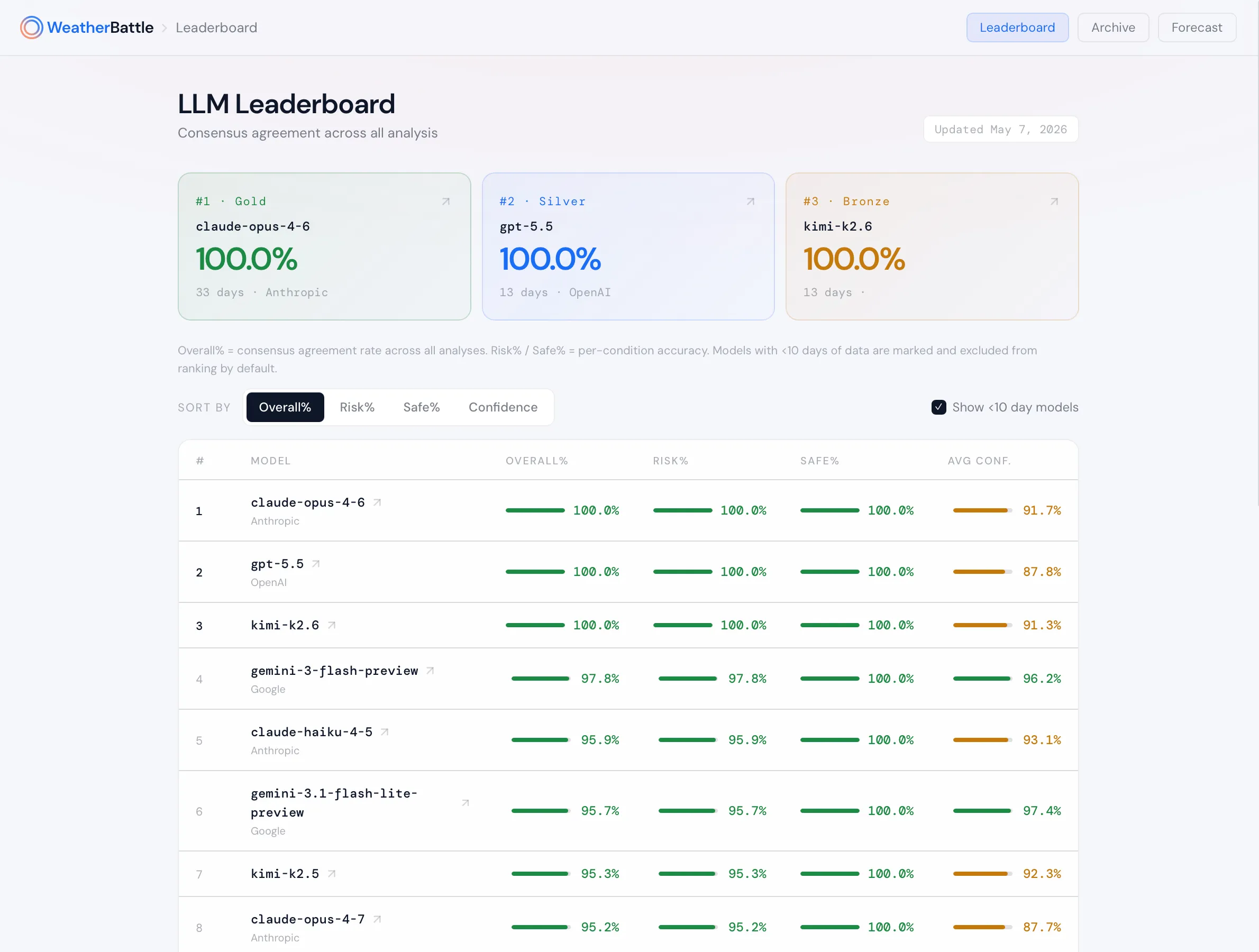Open external link arrow beside gpt-5.5 row
Image resolution: width=1259 pixels, height=952 pixels.
(316, 564)
